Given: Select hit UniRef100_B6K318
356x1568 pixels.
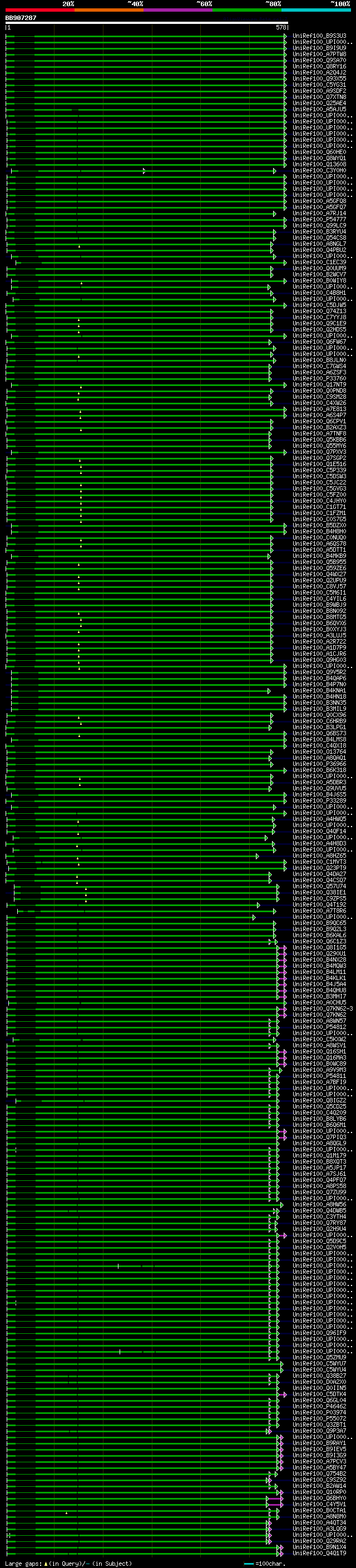Looking at the screenshot, I should click(319, 770).
